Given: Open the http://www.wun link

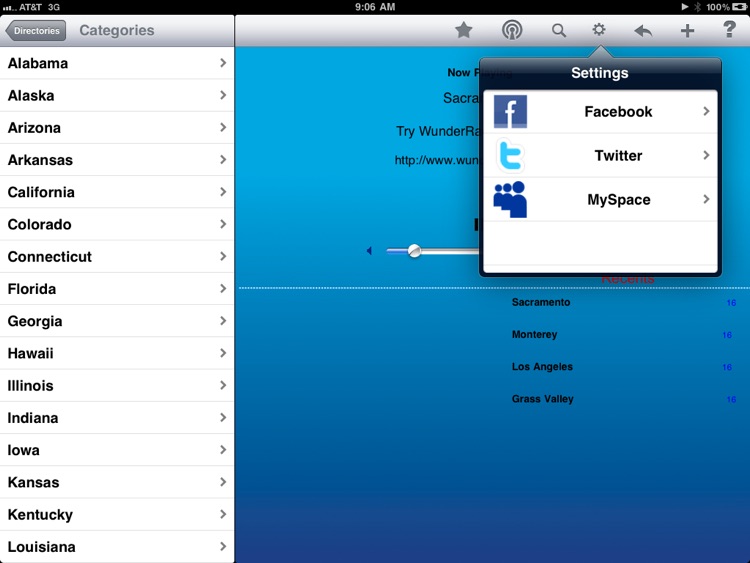Looking at the screenshot, I should point(436,160).
